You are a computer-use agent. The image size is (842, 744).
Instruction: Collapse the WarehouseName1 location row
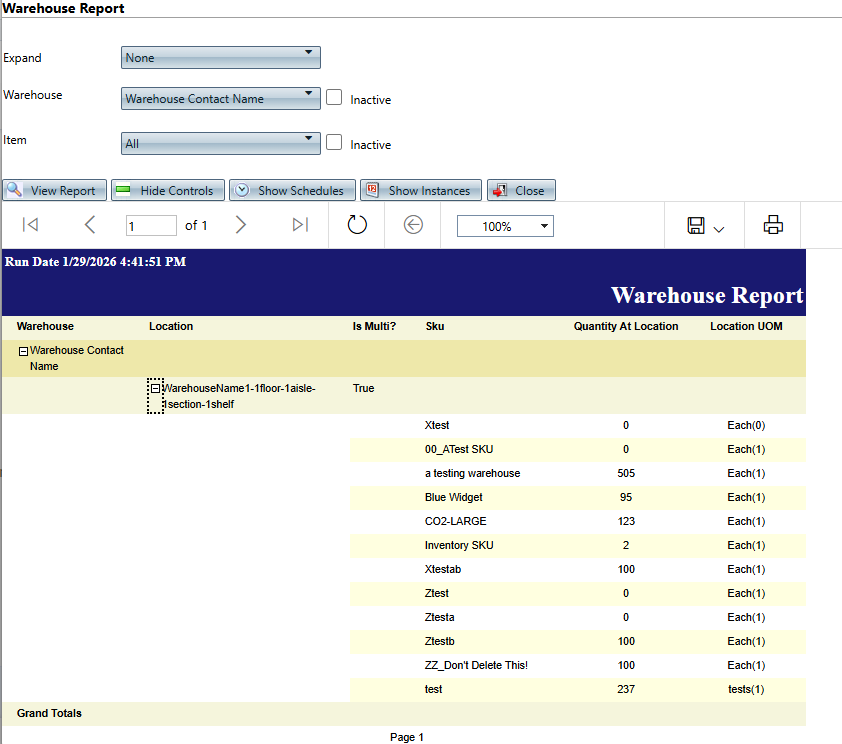pyautogui.click(x=155, y=388)
